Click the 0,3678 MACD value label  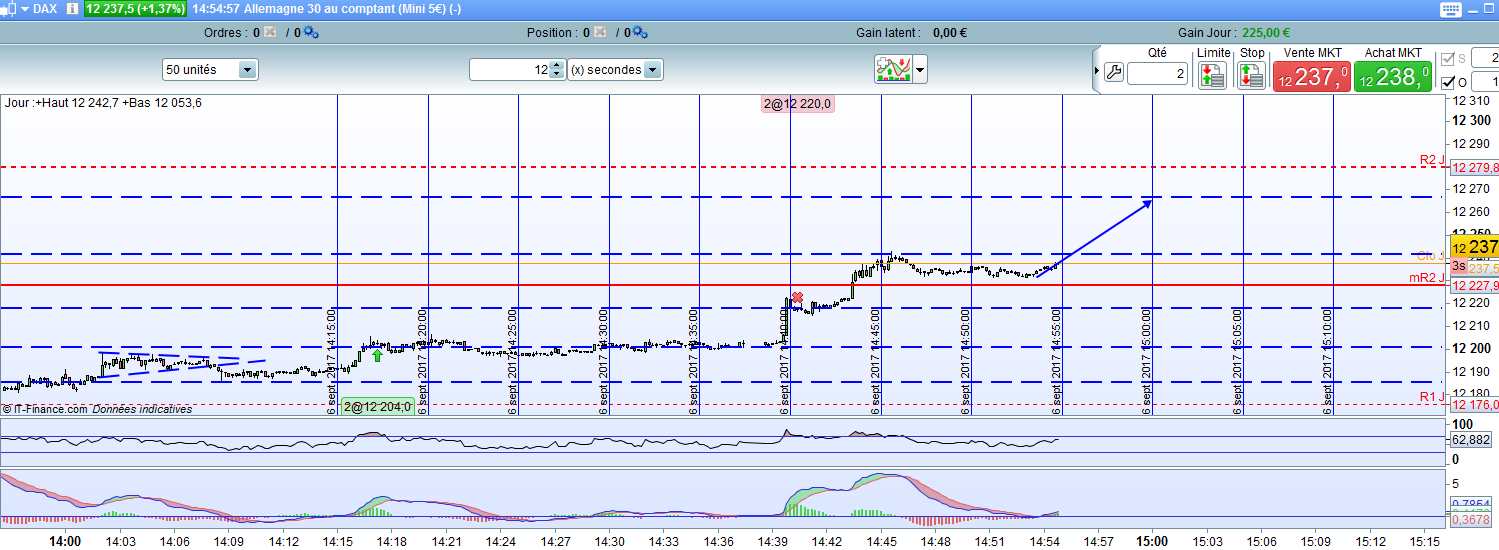(1472, 520)
